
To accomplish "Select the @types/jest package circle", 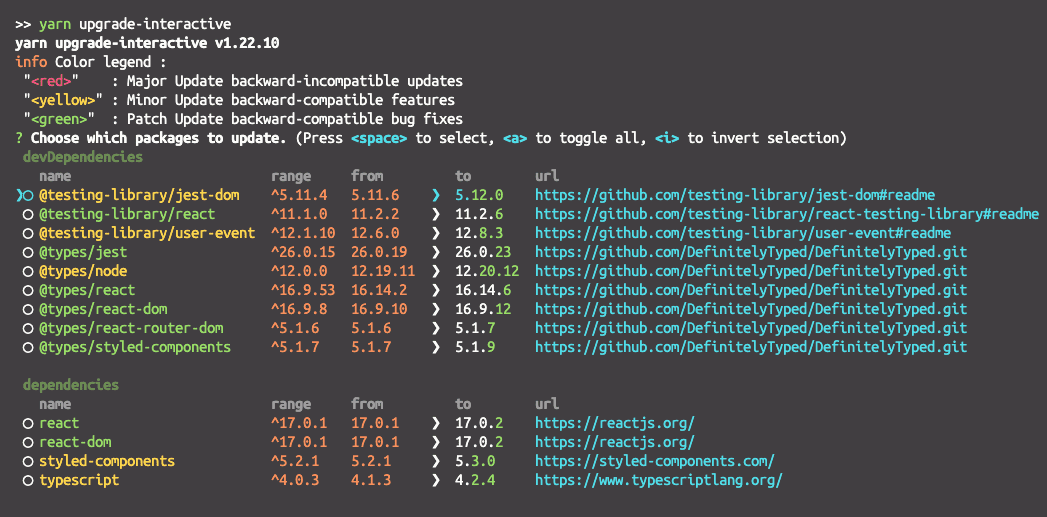I will 28,252.
